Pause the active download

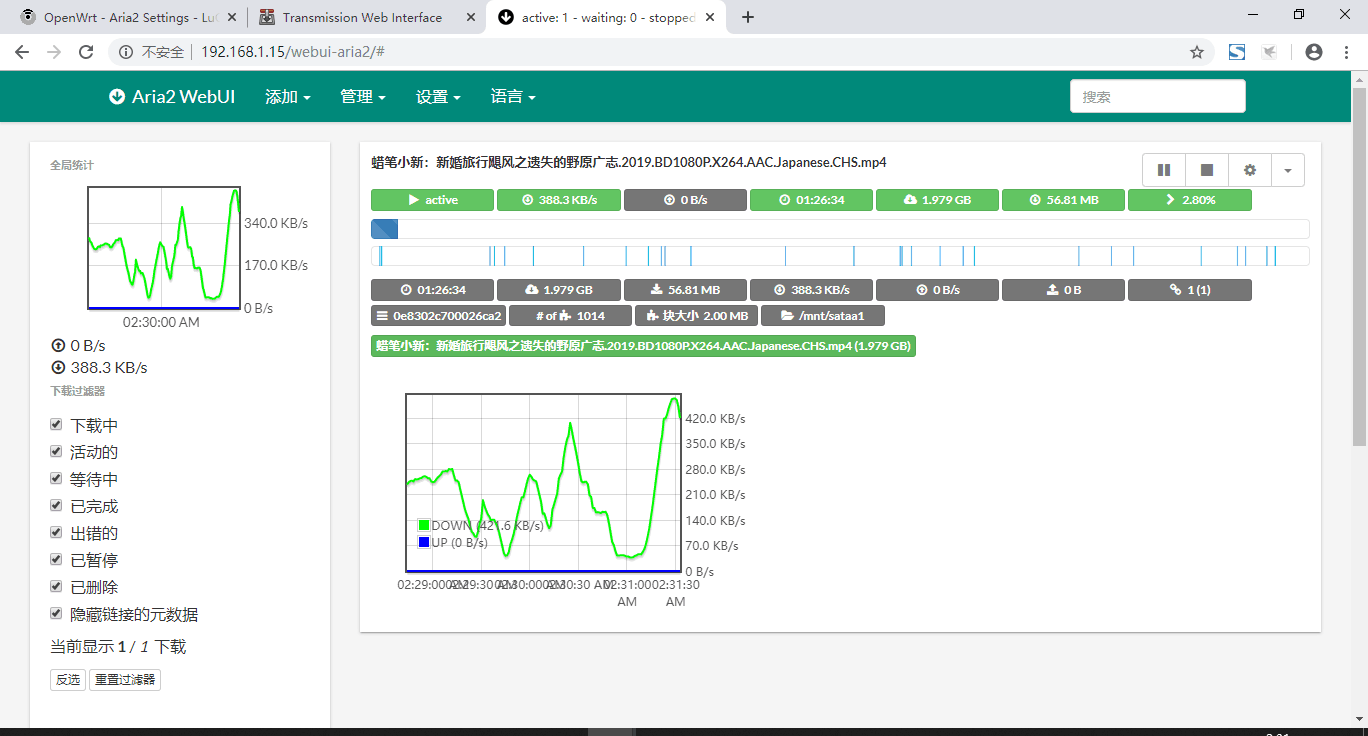(1164, 170)
